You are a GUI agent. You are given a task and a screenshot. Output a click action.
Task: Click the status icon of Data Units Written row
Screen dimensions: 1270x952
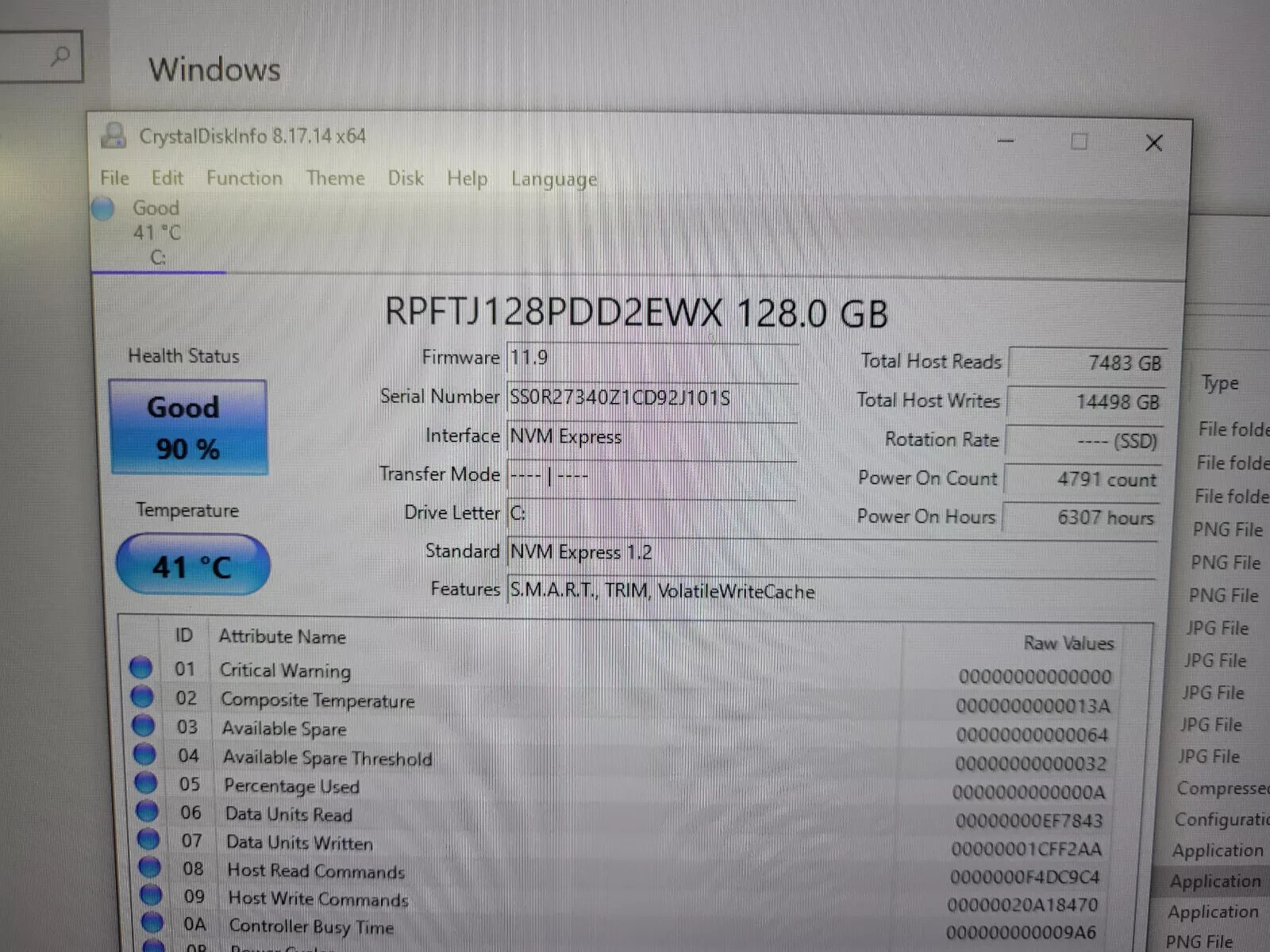tap(148, 839)
